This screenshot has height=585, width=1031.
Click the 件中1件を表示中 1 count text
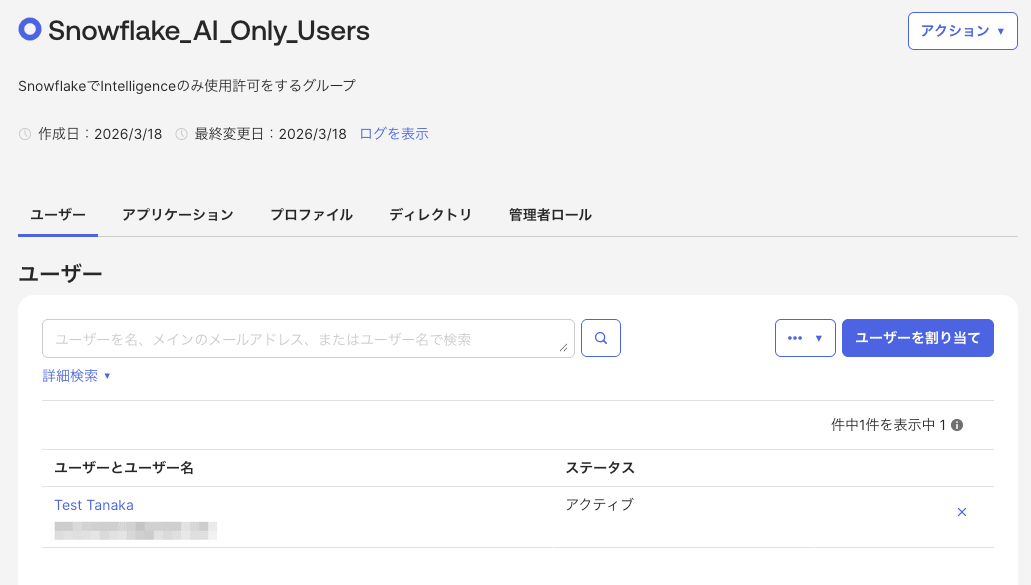(888, 425)
